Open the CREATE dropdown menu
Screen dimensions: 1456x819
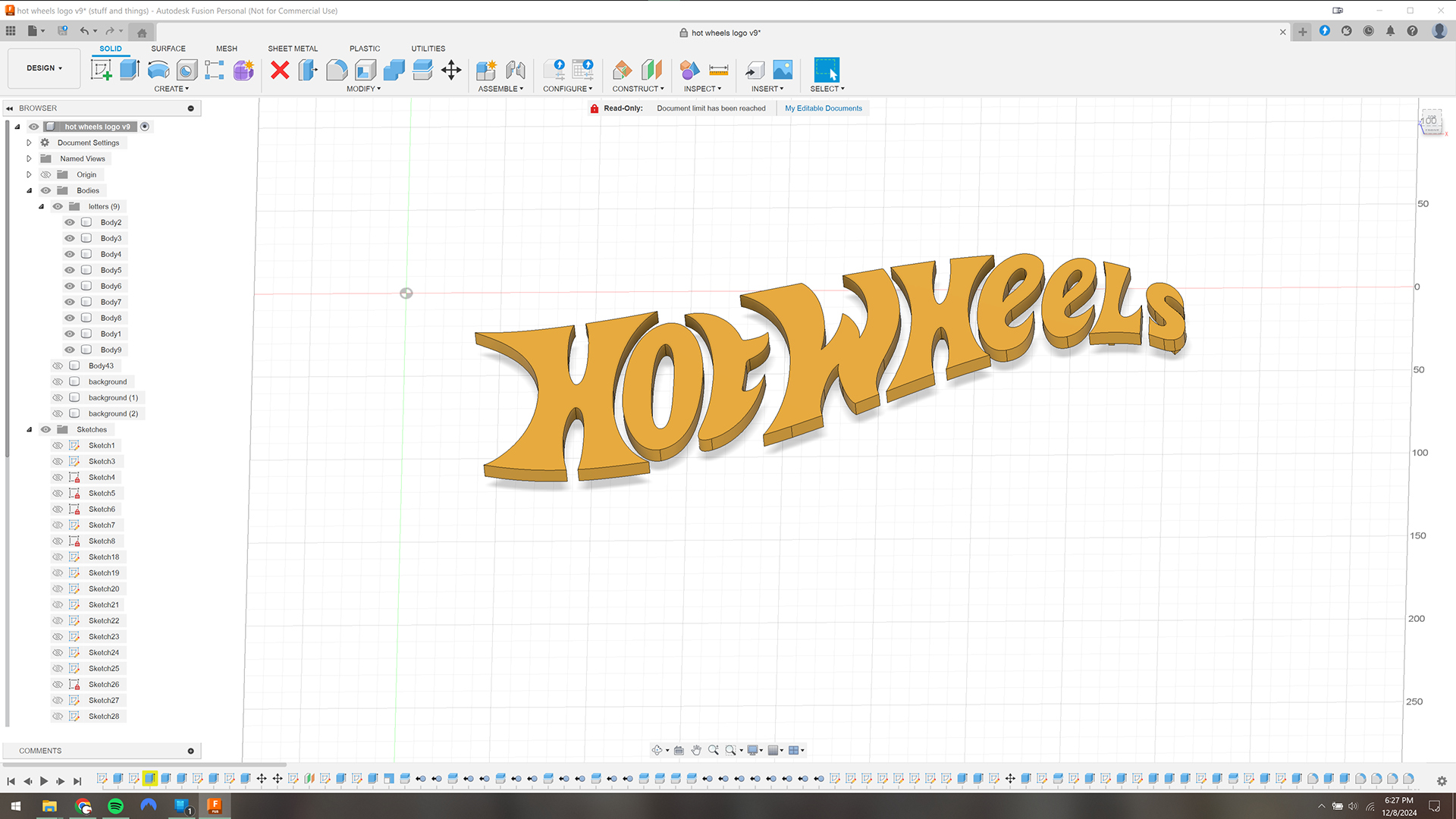click(x=171, y=89)
